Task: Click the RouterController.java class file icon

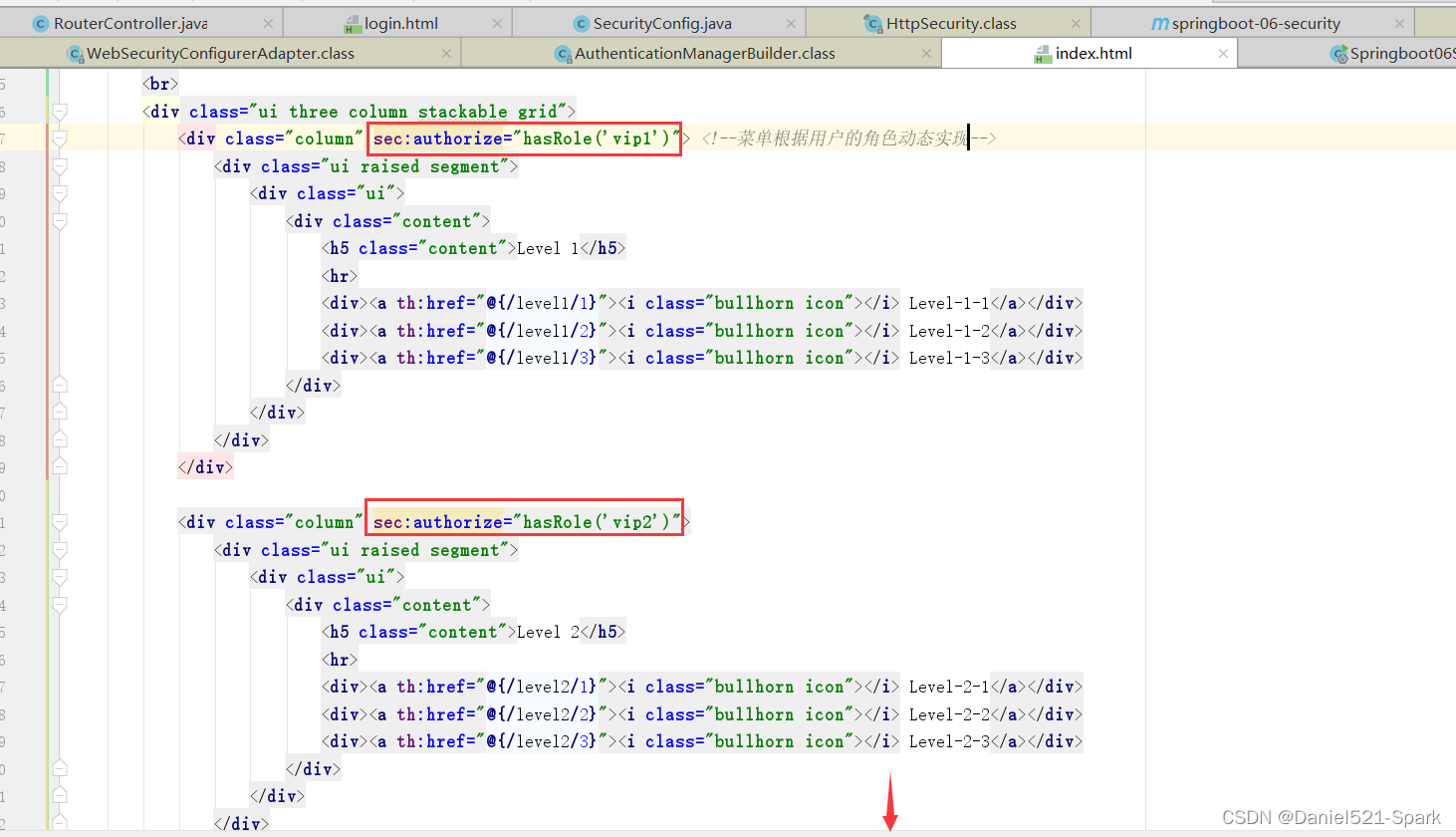Action: 41,24
